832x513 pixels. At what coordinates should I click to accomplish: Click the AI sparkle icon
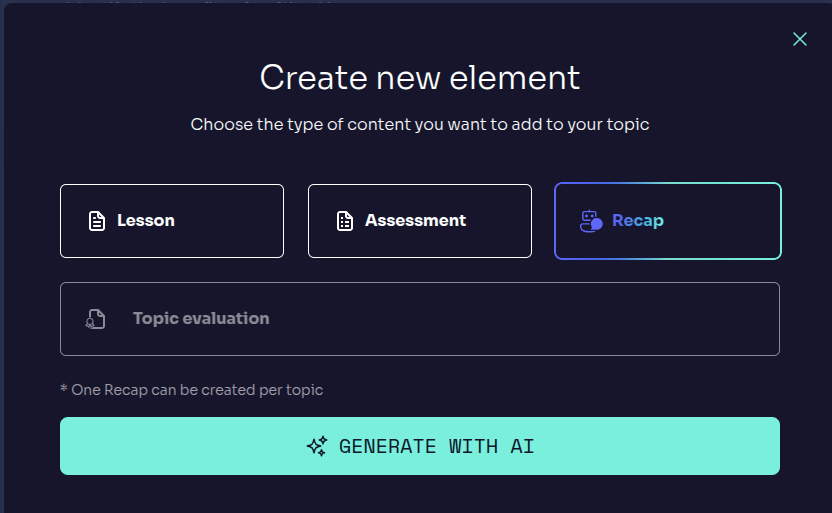(x=317, y=446)
